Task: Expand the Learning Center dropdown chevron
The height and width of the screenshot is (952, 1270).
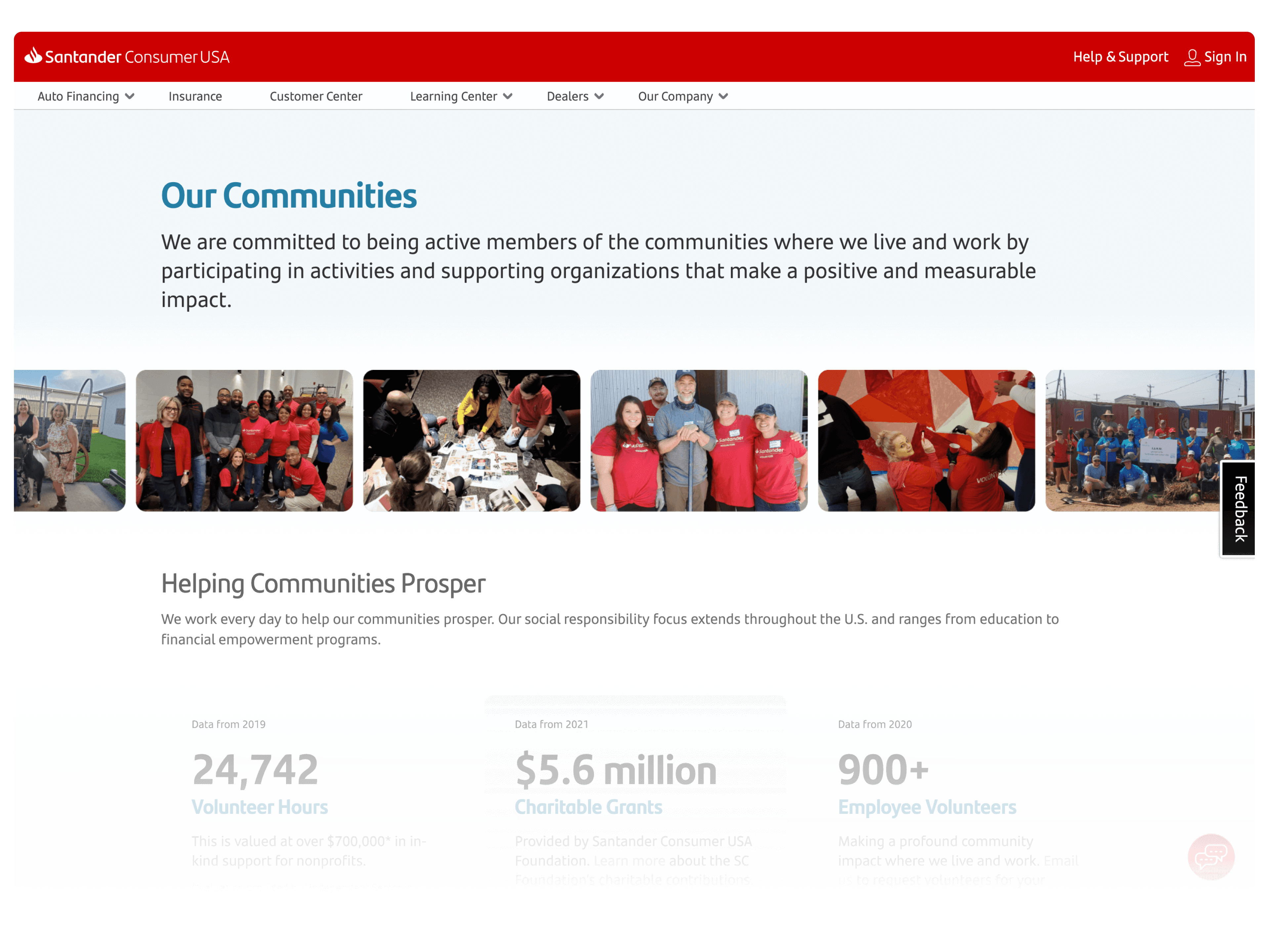Action: pyautogui.click(x=508, y=97)
